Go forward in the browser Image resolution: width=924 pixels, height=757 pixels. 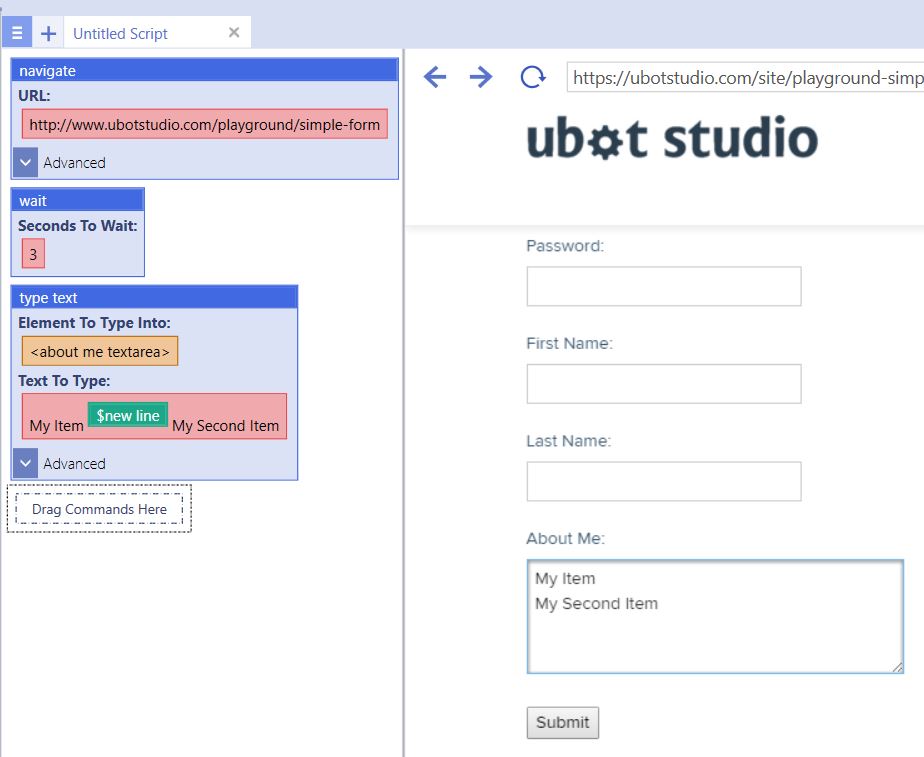pyautogui.click(x=481, y=77)
